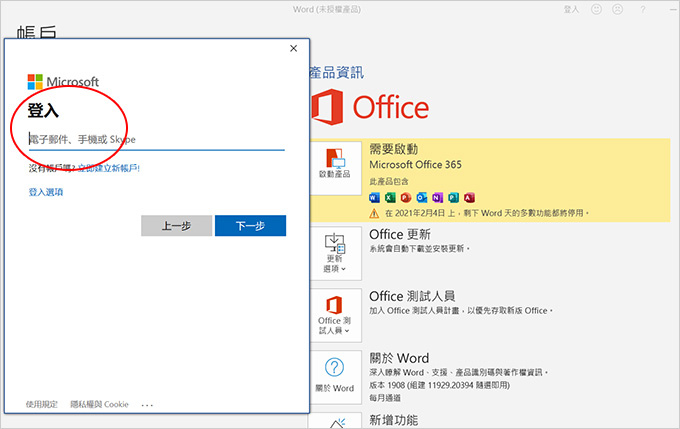Viewport: 680px width, 429px height.
Task: Click the Publisher app icon in product list
Action: [453, 198]
